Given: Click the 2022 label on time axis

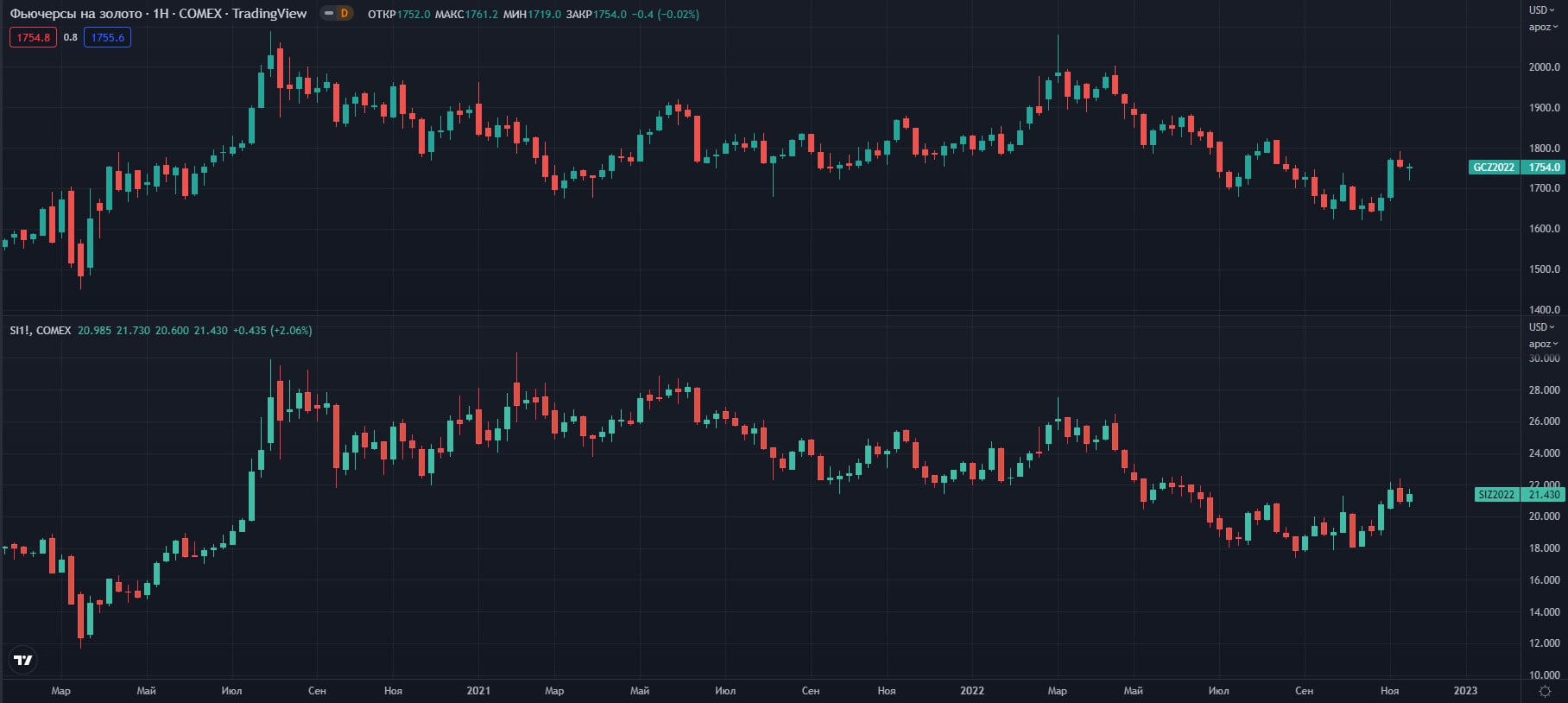Looking at the screenshot, I should (x=972, y=691).
